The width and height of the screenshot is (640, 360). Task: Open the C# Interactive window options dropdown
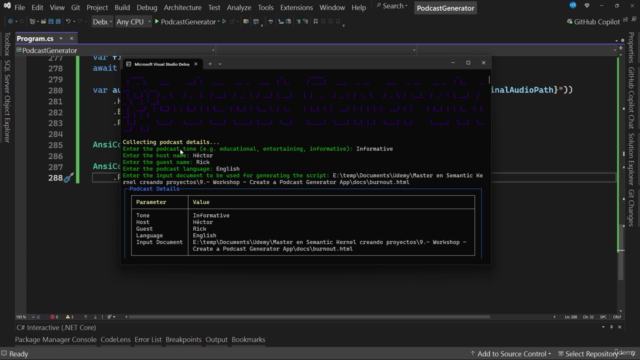click(603, 327)
